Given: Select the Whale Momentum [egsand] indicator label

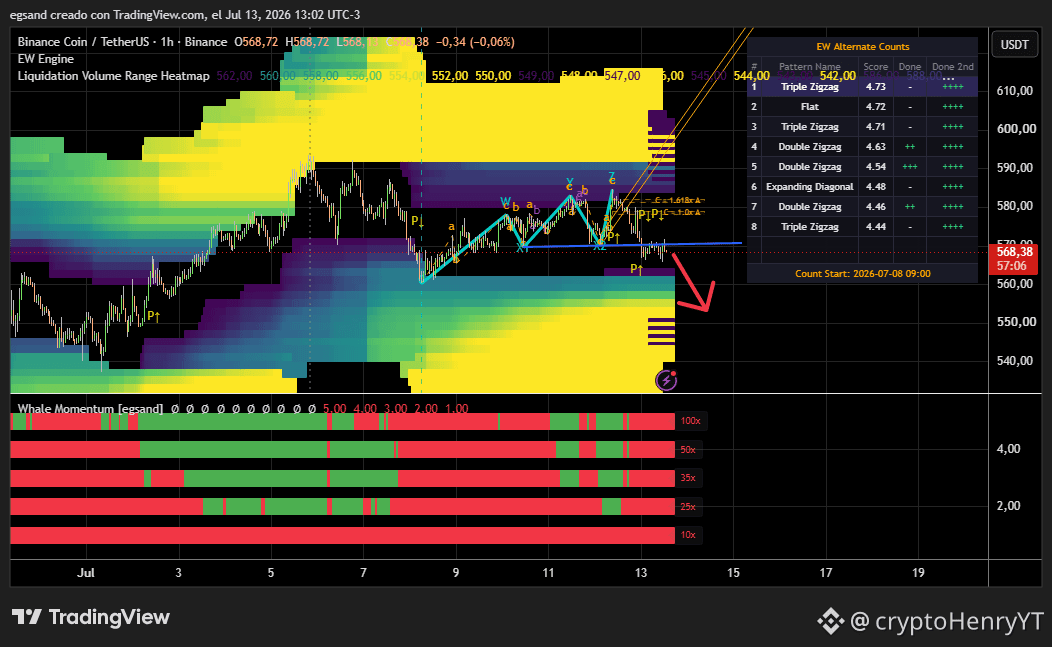Looking at the screenshot, I should tap(91, 409).
